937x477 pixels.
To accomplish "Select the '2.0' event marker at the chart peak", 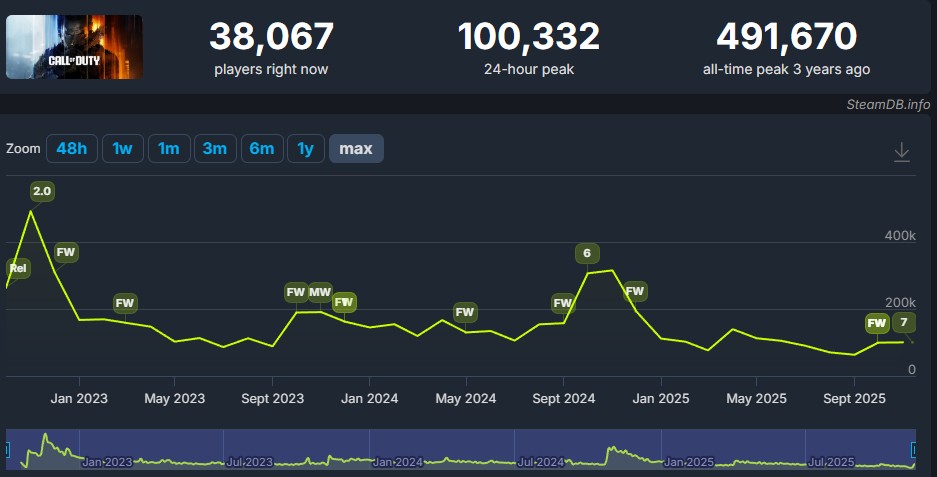I will point(42,190).
